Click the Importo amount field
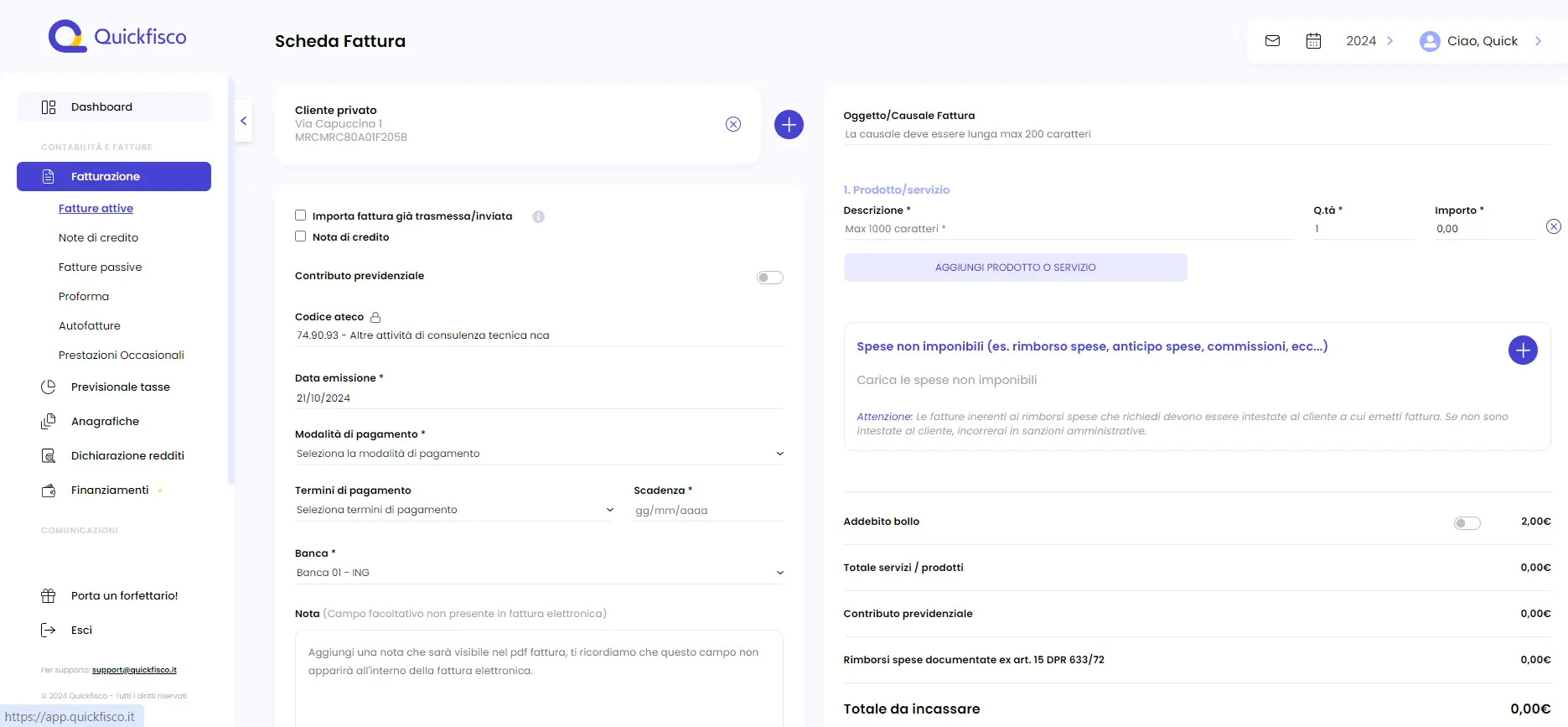The image size is (1568, 727). coord(1485,229)
